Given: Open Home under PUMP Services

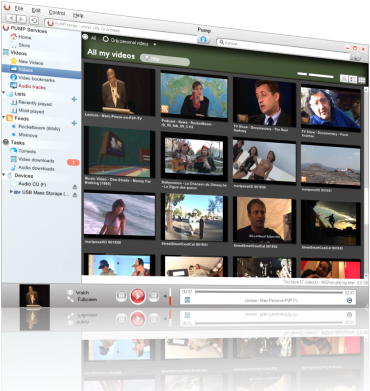Looking at the screenshot, I should point(21,37).
